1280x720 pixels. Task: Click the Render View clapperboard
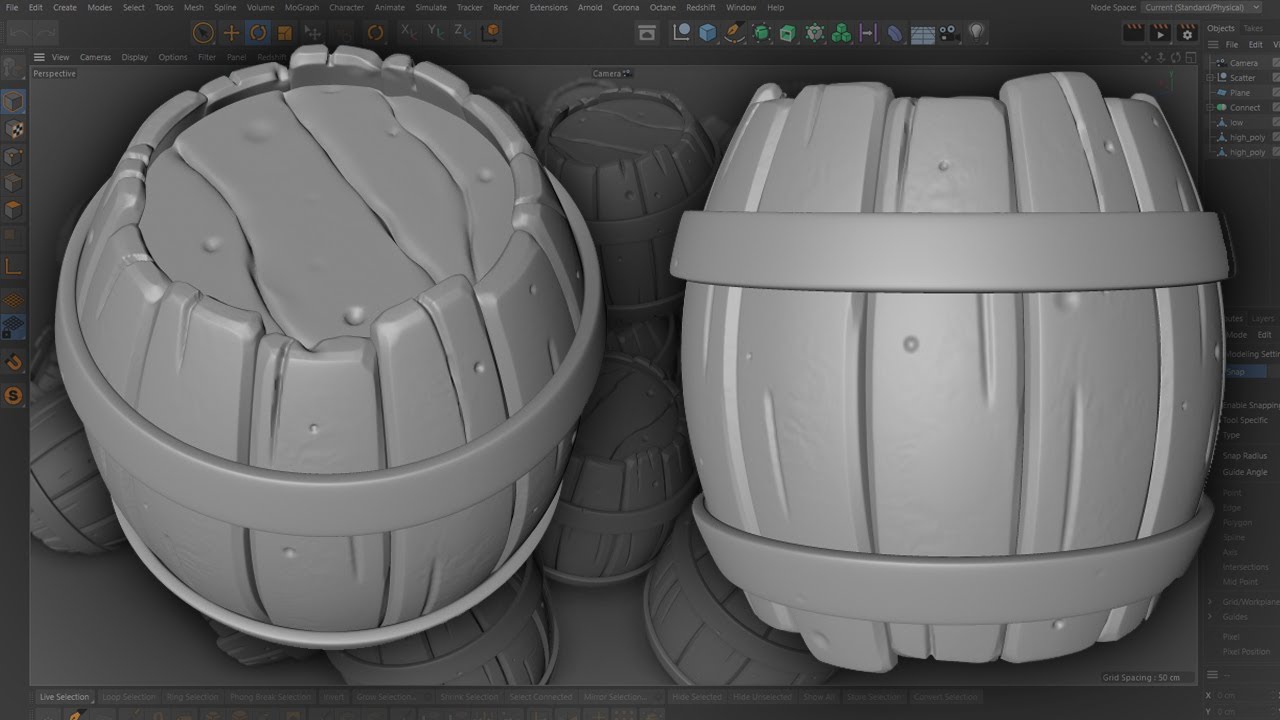1133,33
